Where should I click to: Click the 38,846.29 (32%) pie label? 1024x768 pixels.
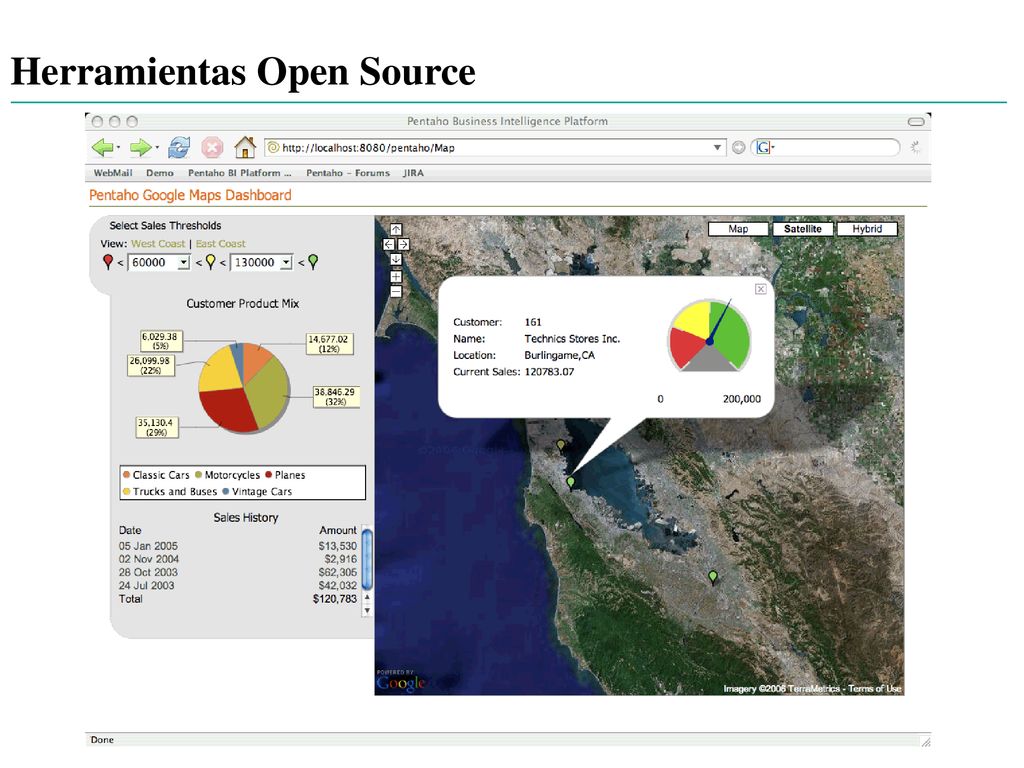(x=335, y=396)
